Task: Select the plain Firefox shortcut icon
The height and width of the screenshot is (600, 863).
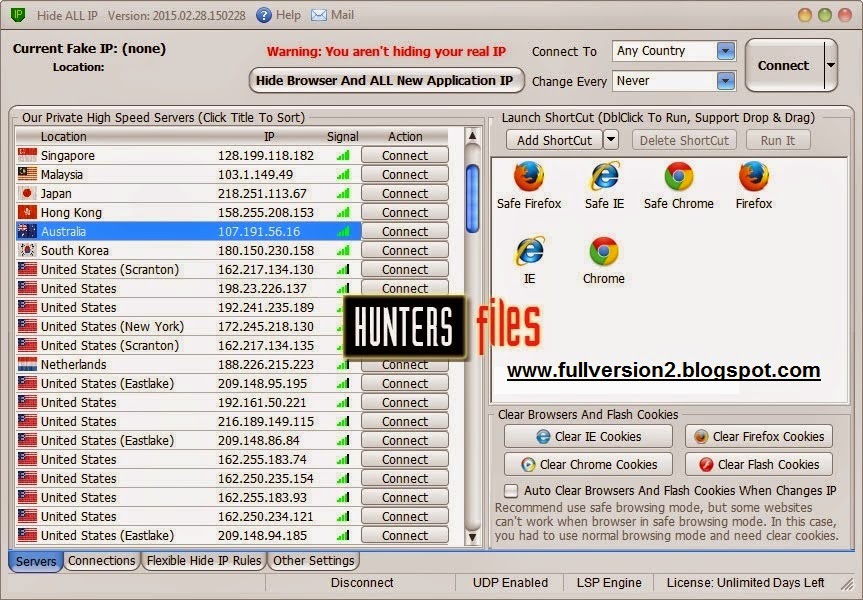Action: (x=753, y=177)
